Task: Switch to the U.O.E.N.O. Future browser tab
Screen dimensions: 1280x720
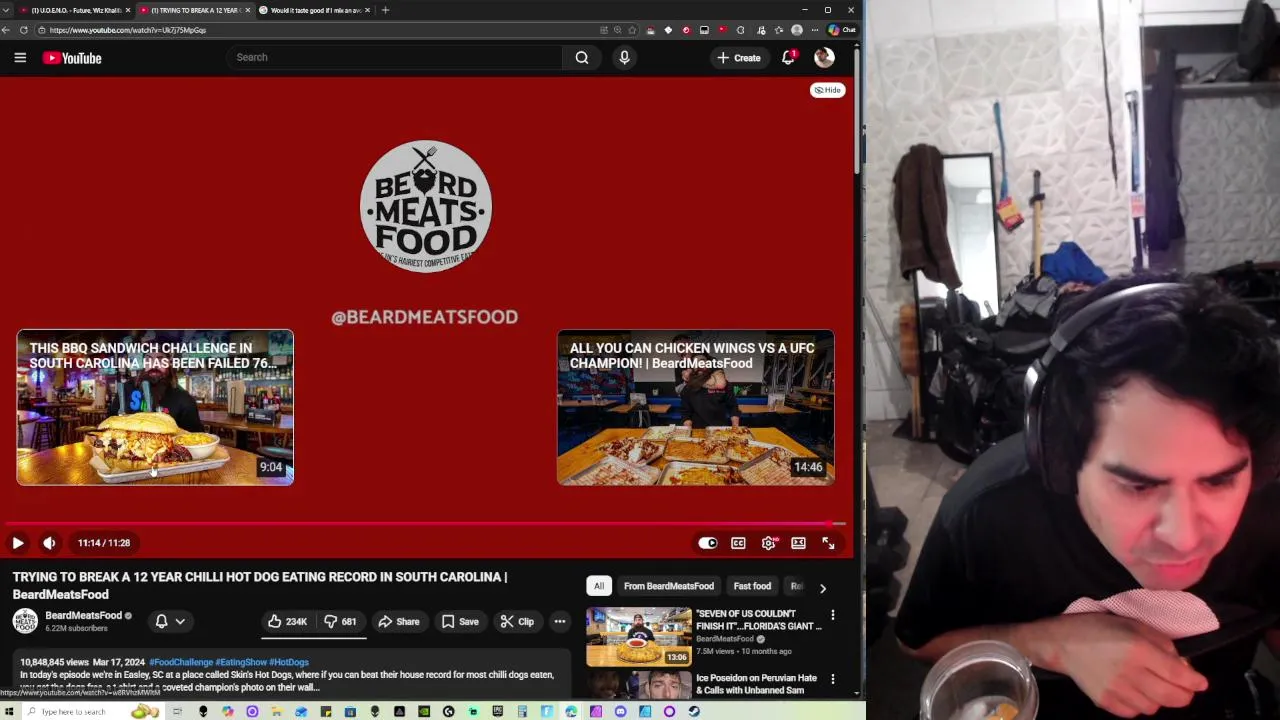Action: (75, 10)
